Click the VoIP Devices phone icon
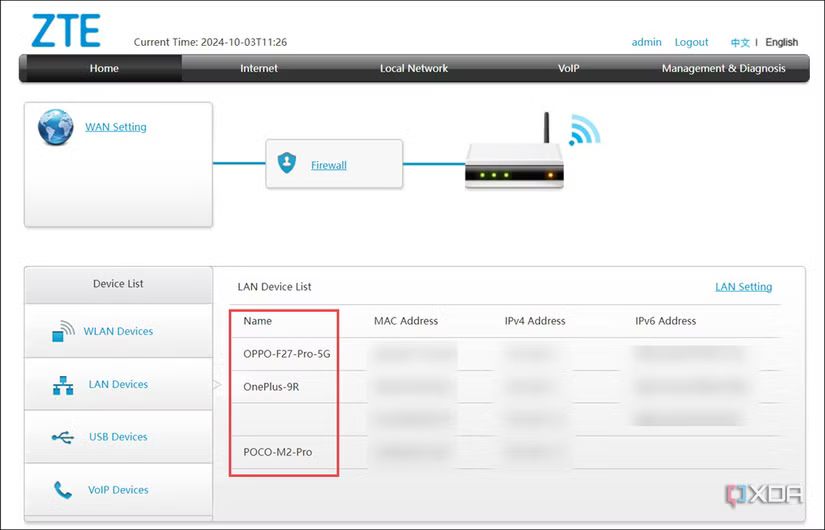The height and width of the screenshot is (530, 825). 63,490
